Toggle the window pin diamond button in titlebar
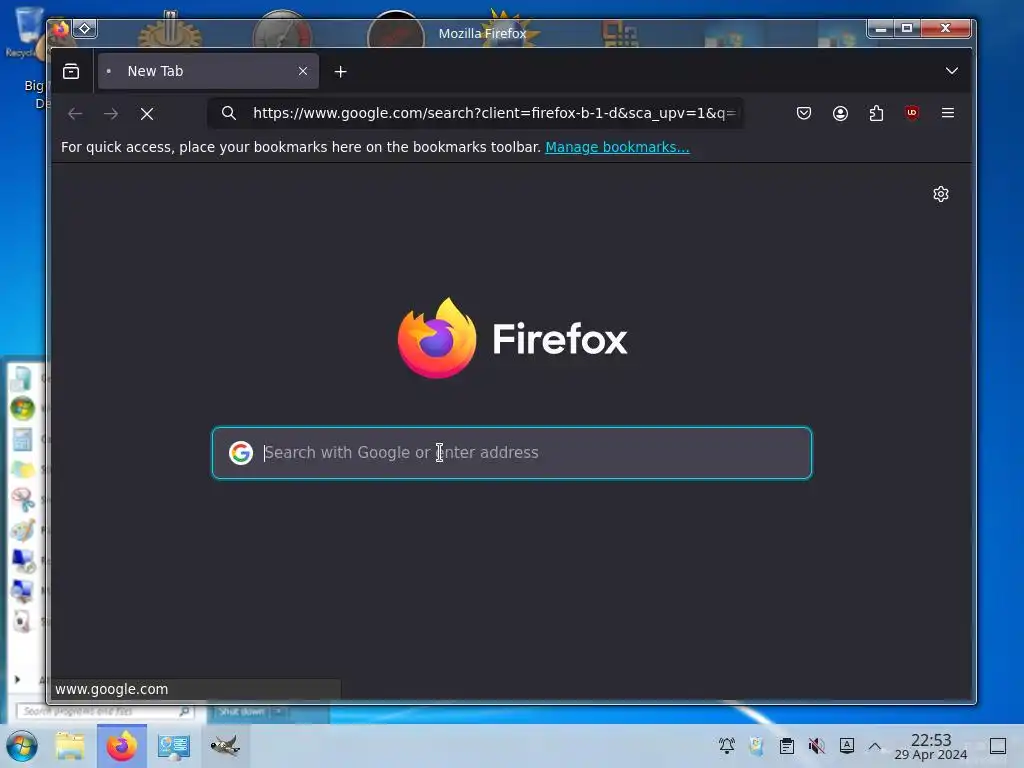The image size is (1024, 768). tap(85, 29)
